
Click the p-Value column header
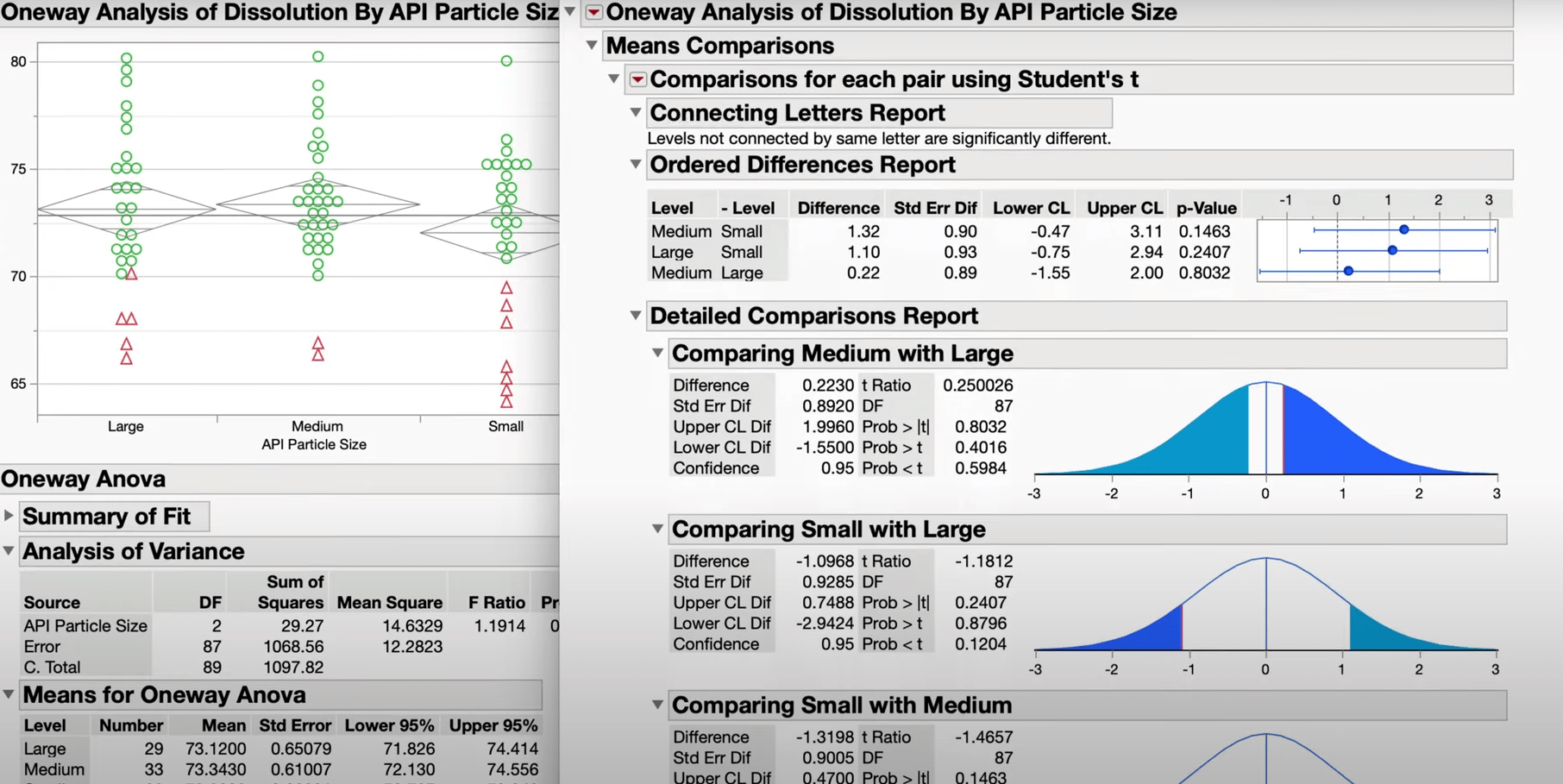tap(1206, 208)
